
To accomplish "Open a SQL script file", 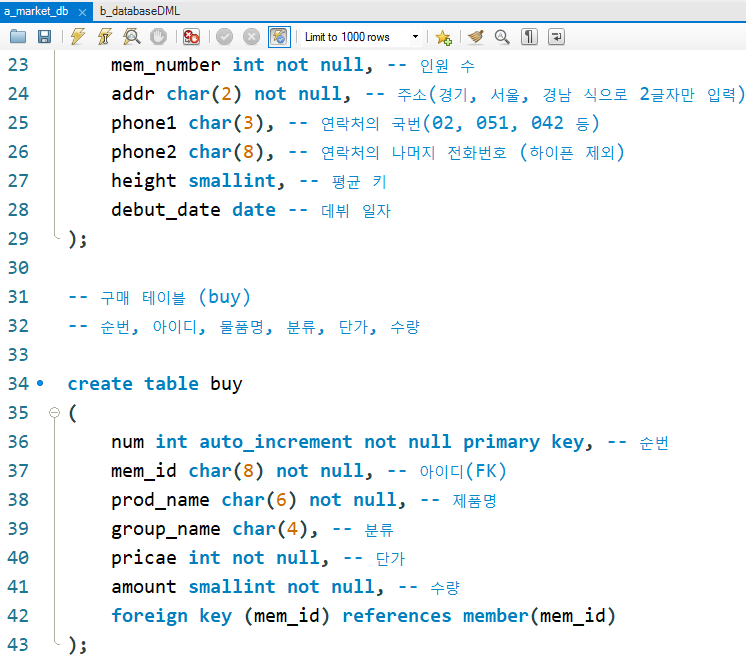I will [18, 37].
